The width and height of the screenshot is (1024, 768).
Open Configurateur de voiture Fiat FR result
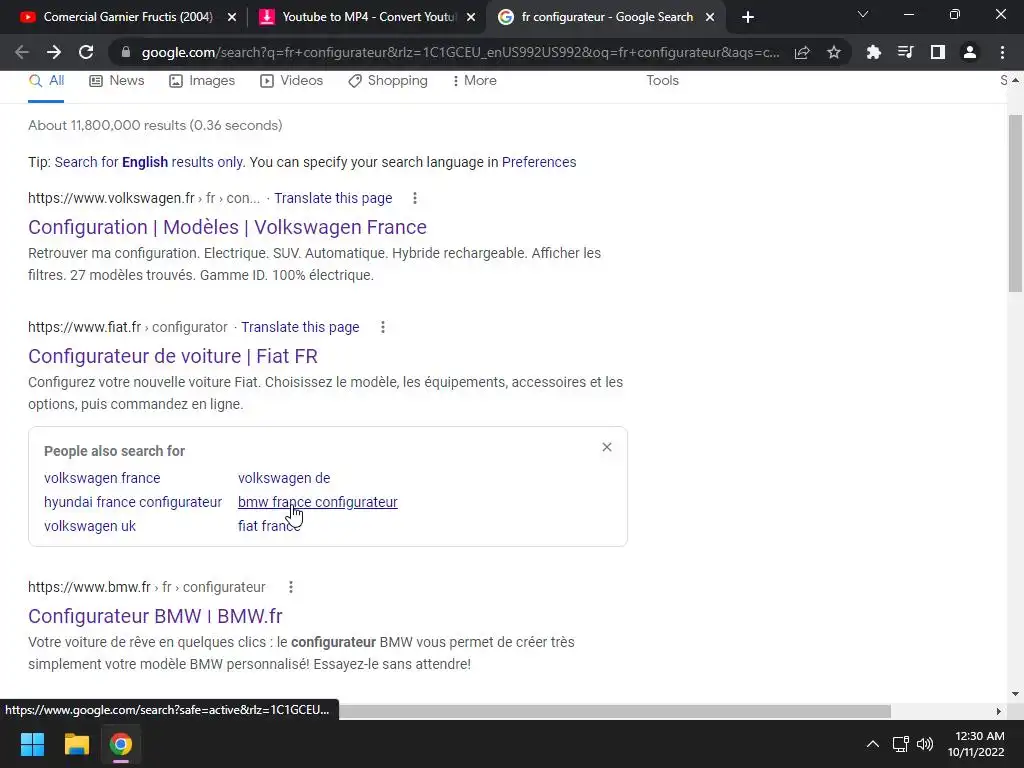[173, 357]
